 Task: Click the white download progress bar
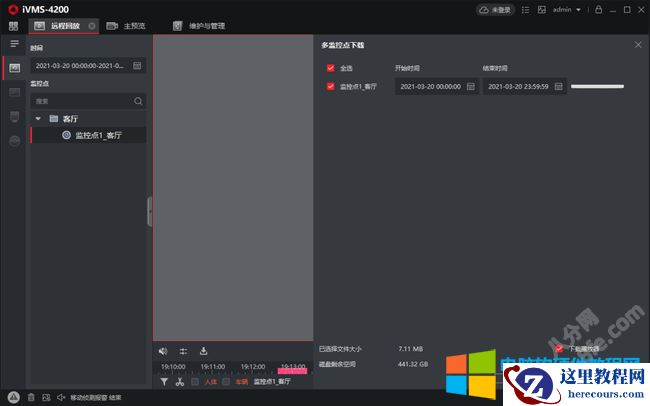tap(597, 86)
